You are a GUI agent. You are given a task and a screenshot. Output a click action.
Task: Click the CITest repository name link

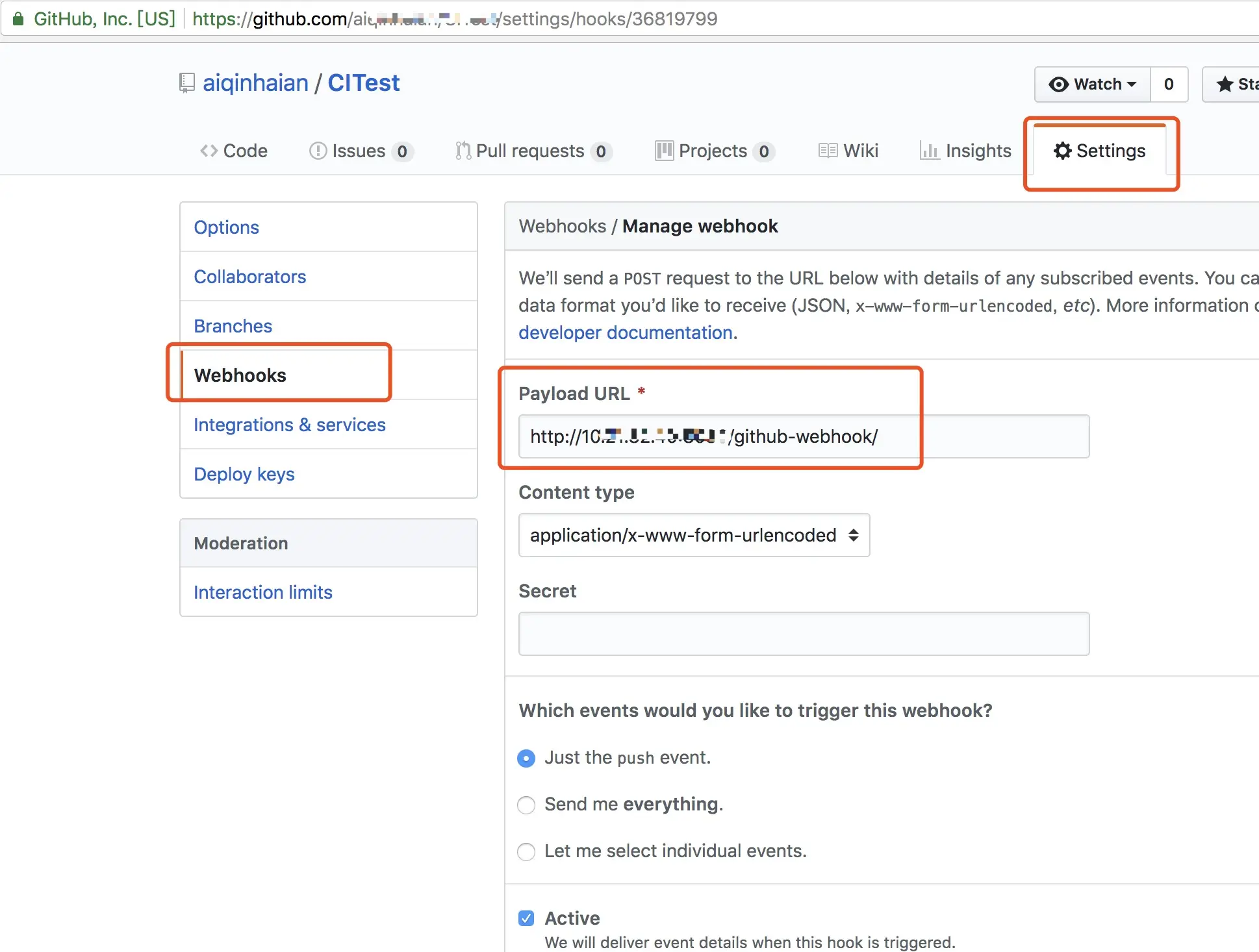[363, 83]
